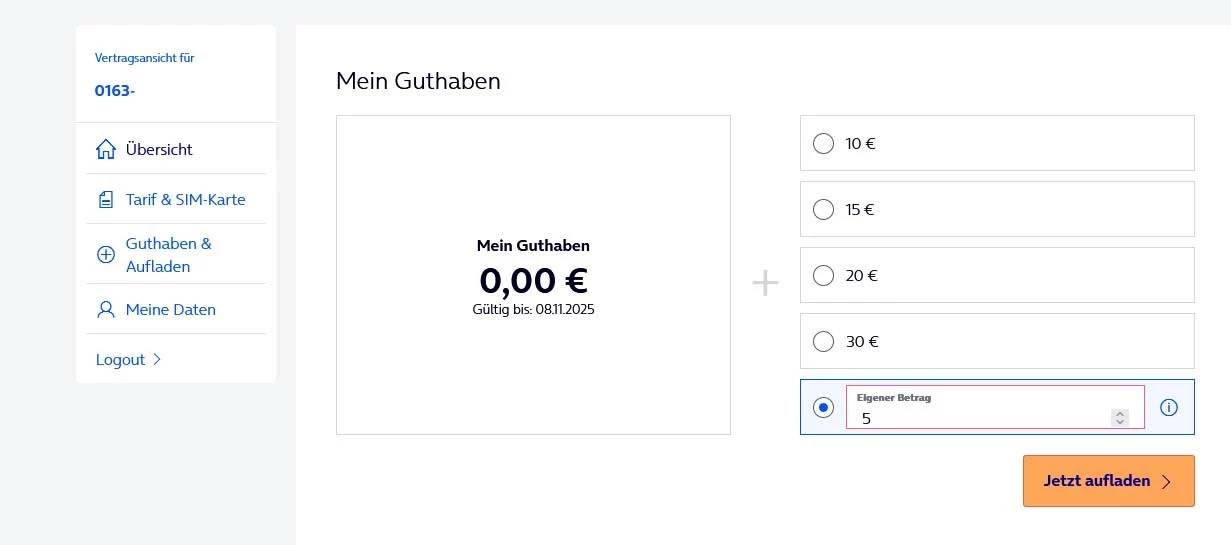This screenshot has height=545, width=1231.
Task: Go to Tarif & SIM-Karte
Action: [185, 200]
